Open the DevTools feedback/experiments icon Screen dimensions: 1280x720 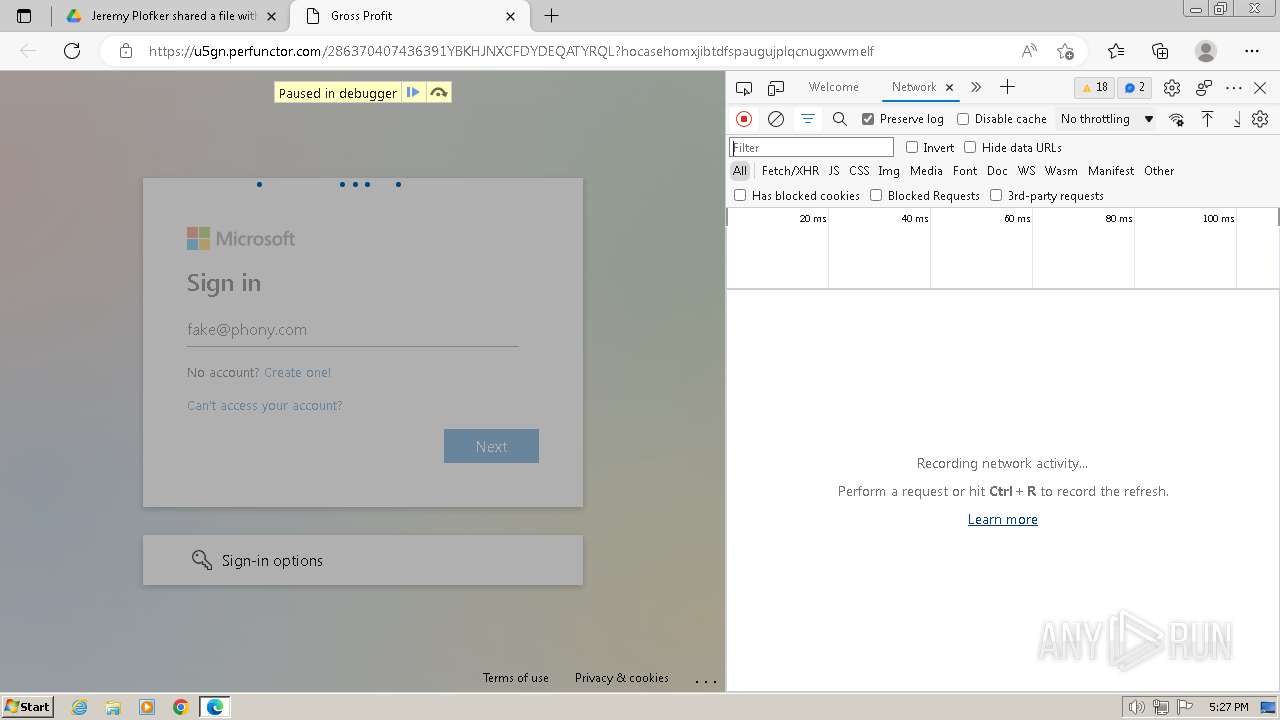click(x=1204, y=88)
